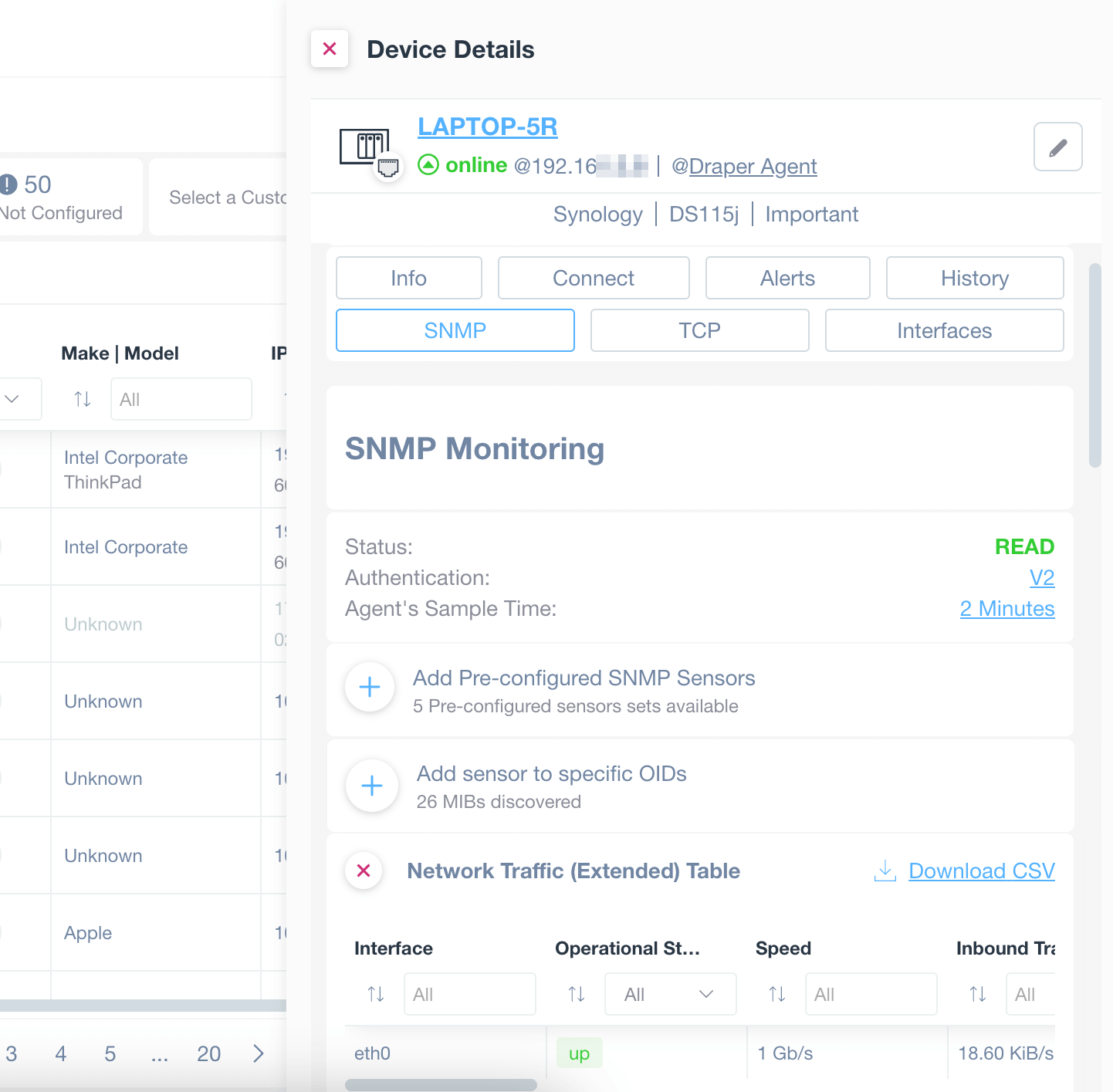This screenshot has height=1092, width=1113.
Task: Click the Synology make label
Action: 598,214
